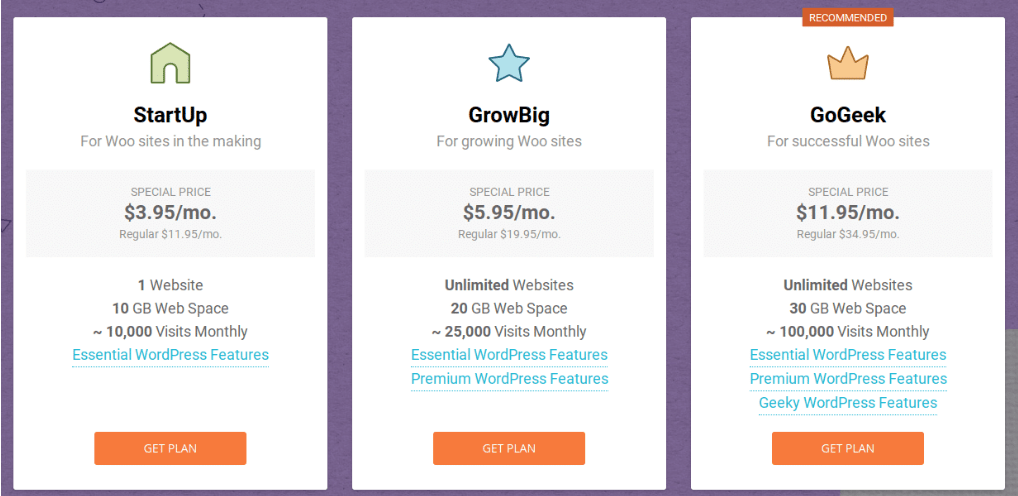
Task: Open GrowBig Essential WordPress Features link
Action: 509,355
